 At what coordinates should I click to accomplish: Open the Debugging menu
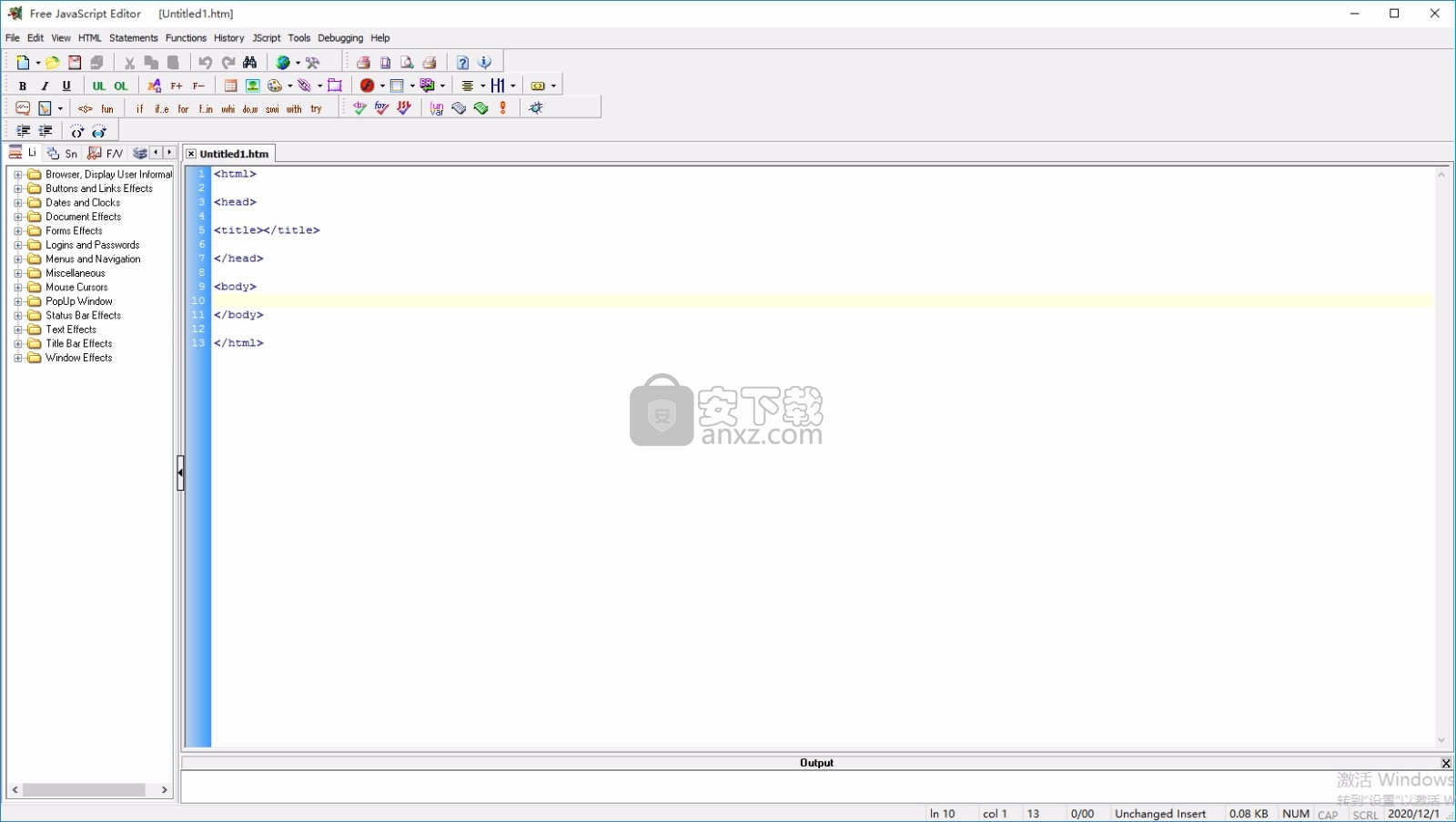[x=340, y=38]
